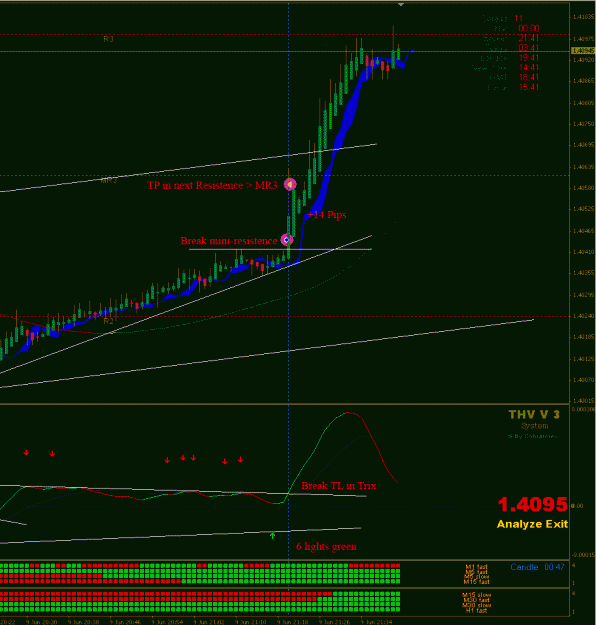596x625 pixels.
Task: Click the yellow 'Analyze Exit' label
Action: [x=532, y=524]
